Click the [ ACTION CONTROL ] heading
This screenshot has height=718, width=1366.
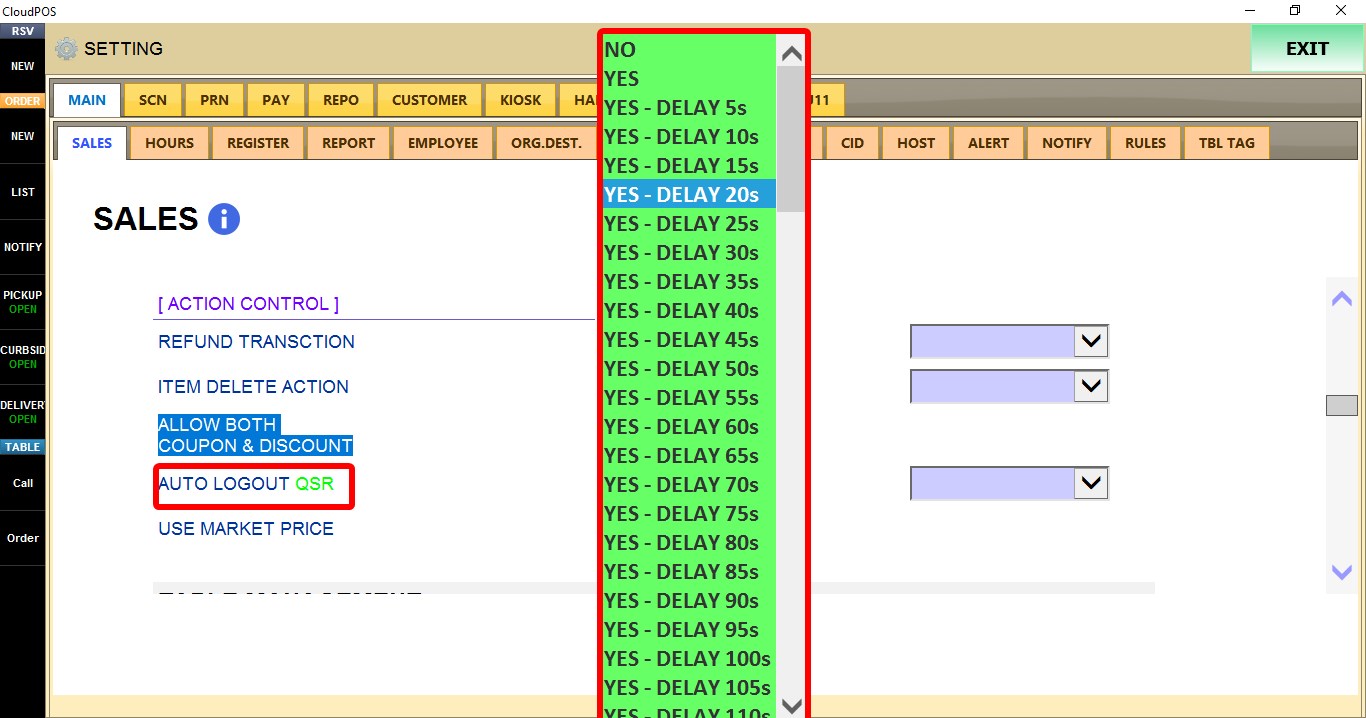[248, 304]
